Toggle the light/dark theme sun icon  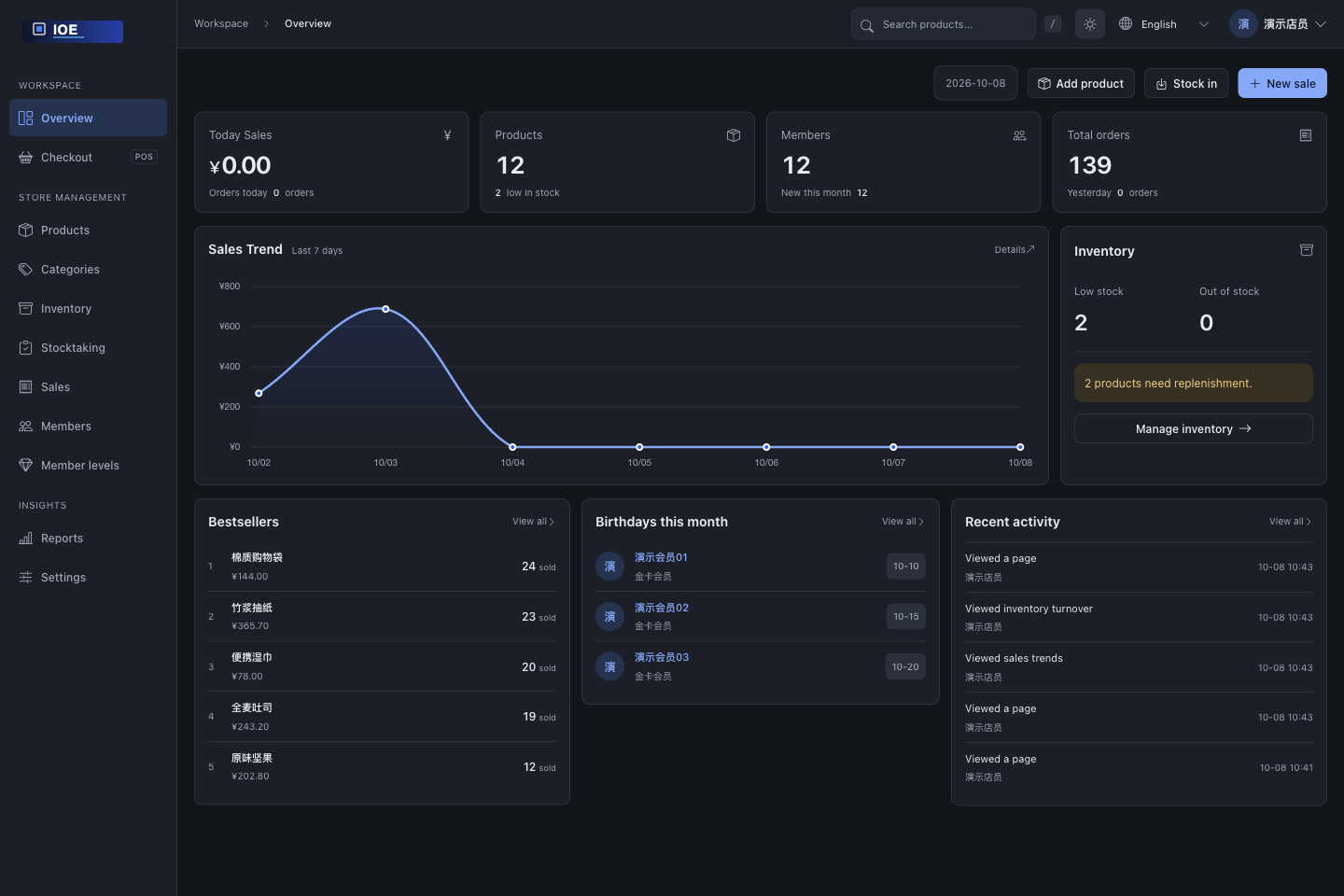(1090, 24)
